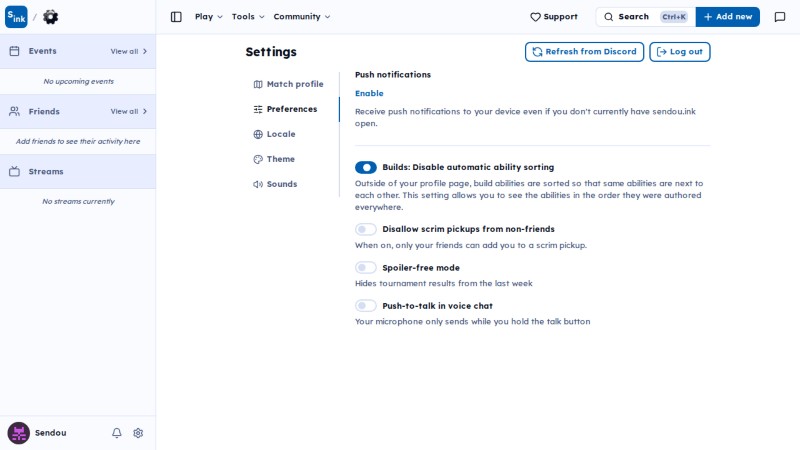Click the Match profile map icon

258,84
